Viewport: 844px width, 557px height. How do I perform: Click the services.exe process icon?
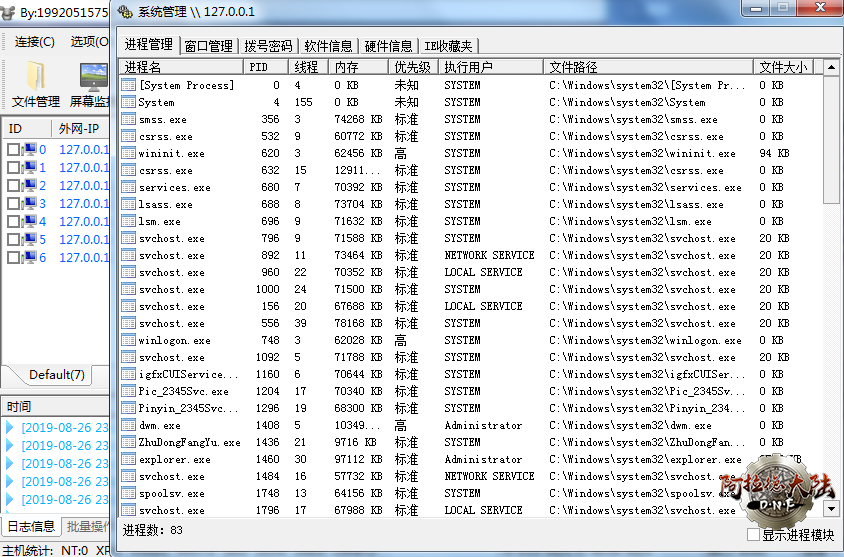pos(128,187)
